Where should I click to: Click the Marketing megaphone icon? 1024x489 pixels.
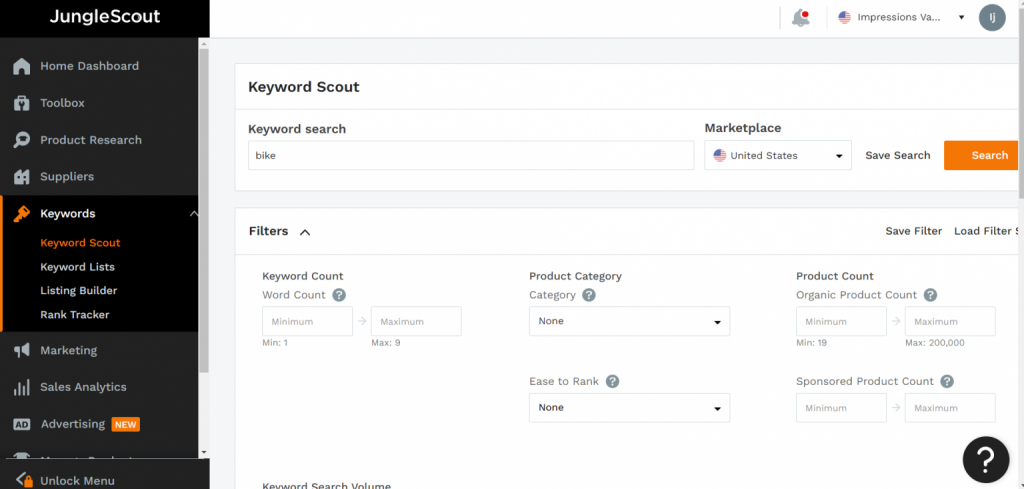(x=21, y=351)
